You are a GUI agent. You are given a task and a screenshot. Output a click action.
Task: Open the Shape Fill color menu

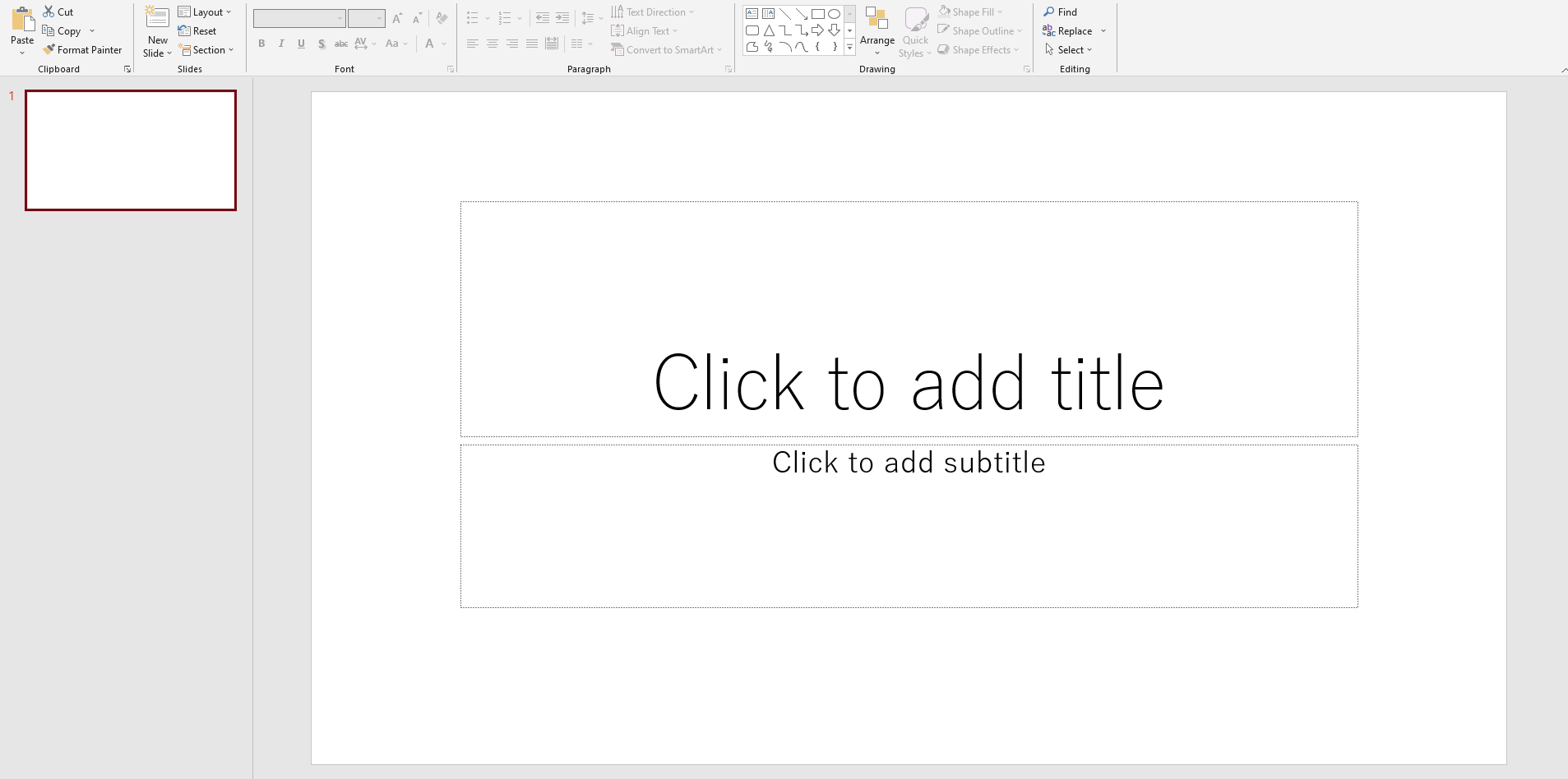pyautogui.click(x=970, y=12)
